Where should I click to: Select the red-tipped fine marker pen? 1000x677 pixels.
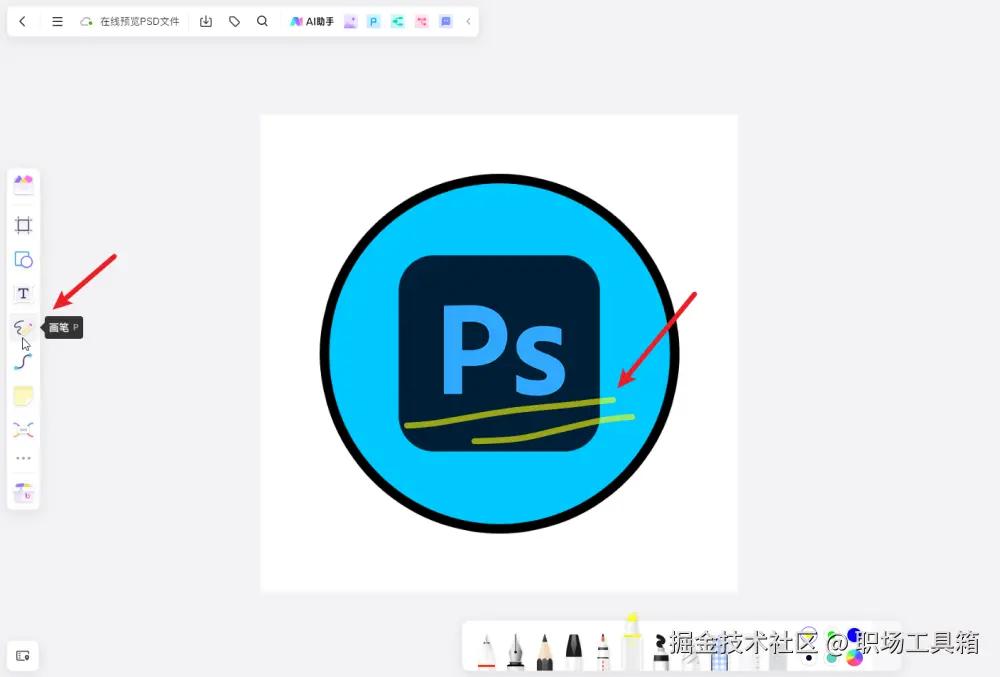[487, 651]
